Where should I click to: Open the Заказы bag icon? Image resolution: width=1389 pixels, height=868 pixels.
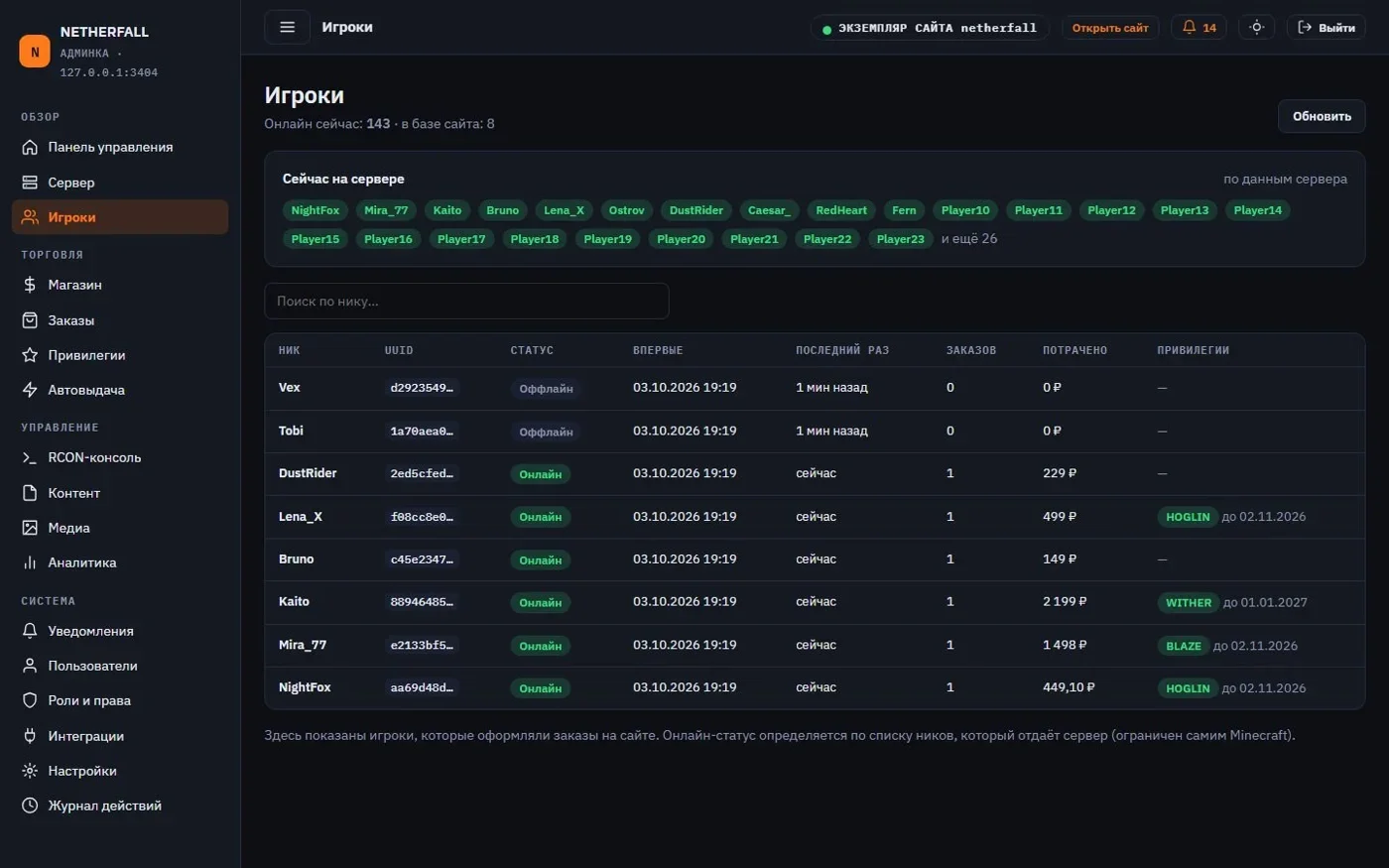pos(30,320)
